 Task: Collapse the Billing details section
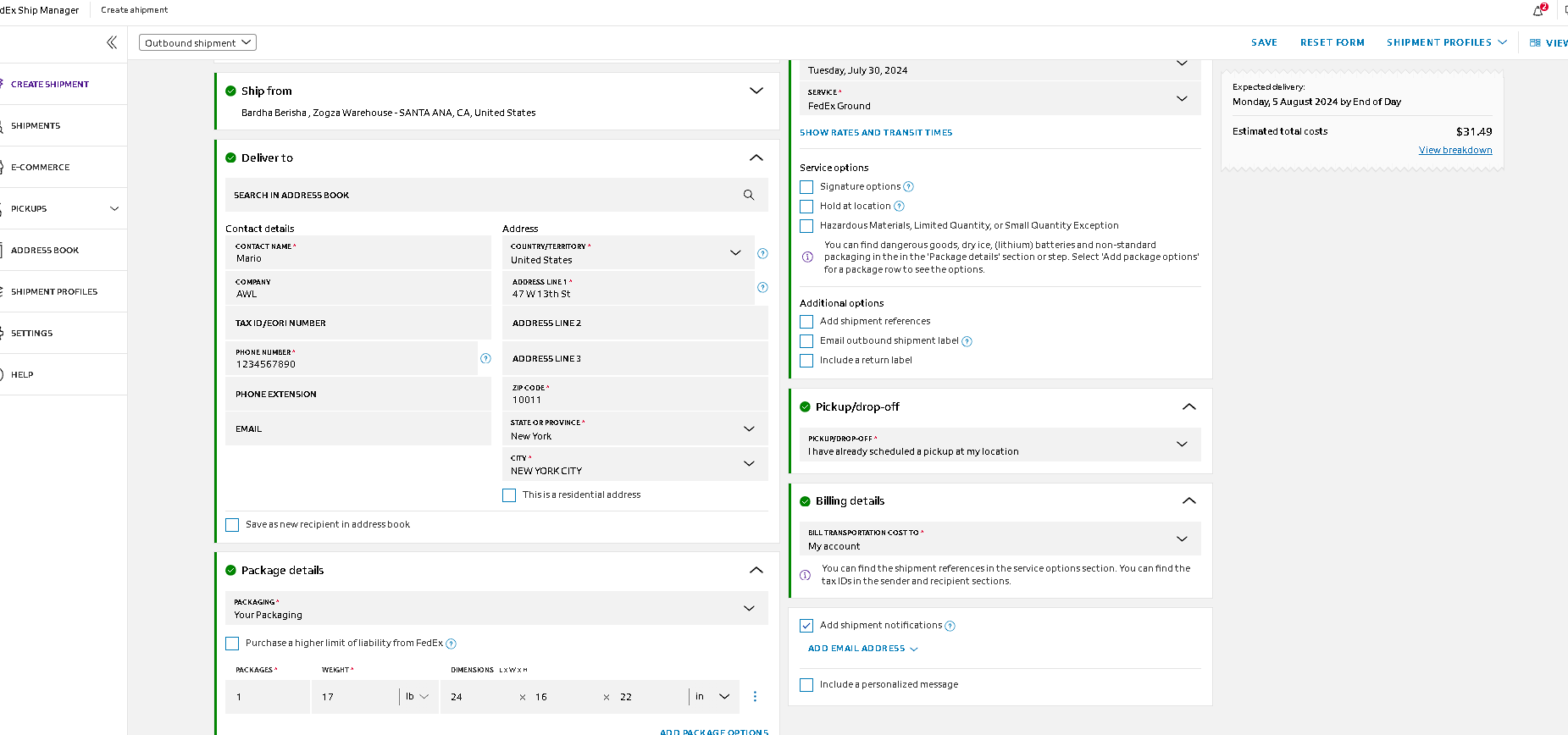1189,500
